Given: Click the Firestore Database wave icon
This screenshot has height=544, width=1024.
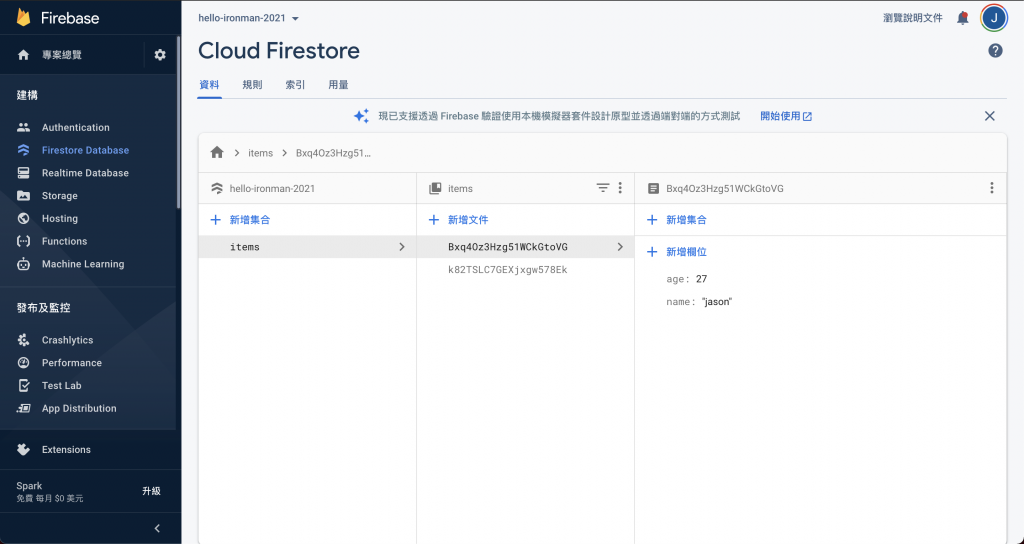Looking at the screenshot, I should [24, 150].
